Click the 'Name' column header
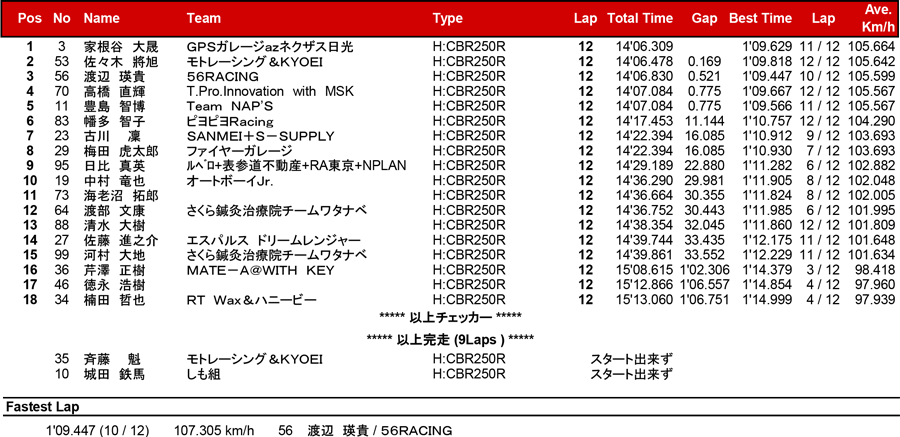Viewport: 900px width, 437px height. (102, 18)
